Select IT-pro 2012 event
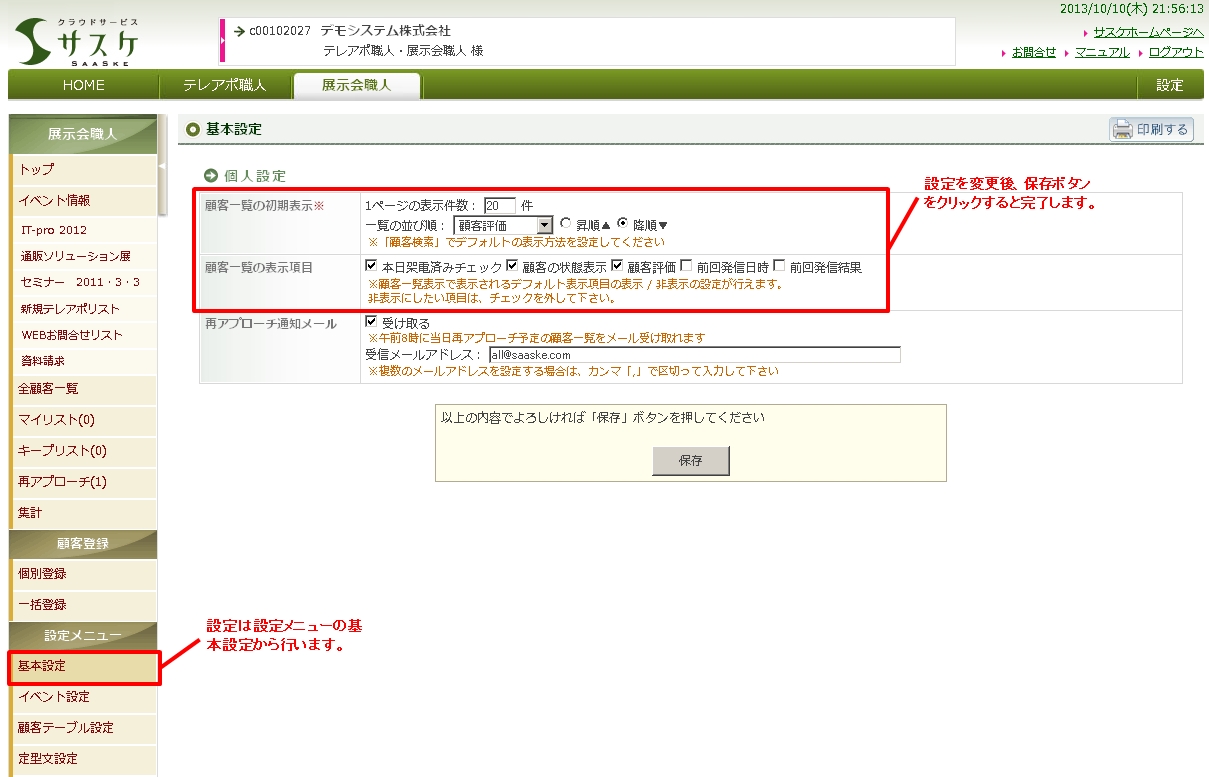This screenshot has width=1209, height=777. pyautogui.click(x=84, y=230)
